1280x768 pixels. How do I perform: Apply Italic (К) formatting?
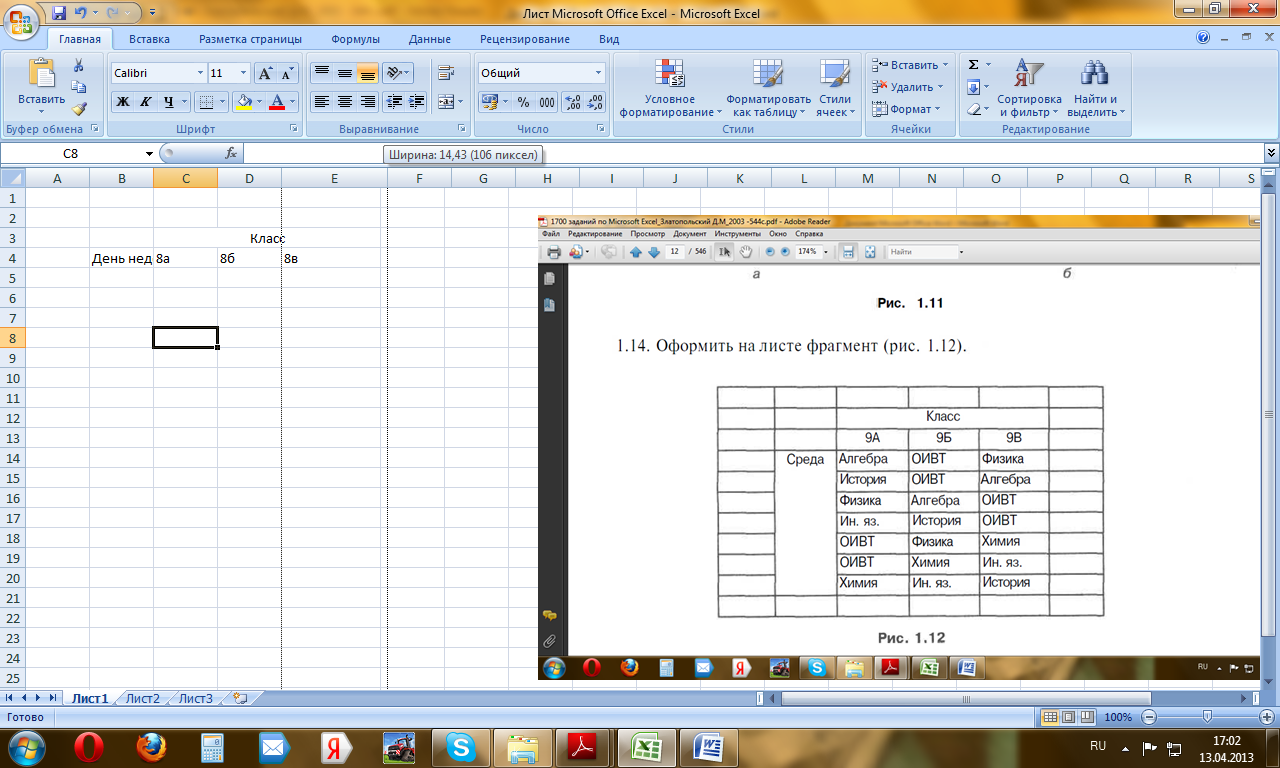tap(145, 102)
